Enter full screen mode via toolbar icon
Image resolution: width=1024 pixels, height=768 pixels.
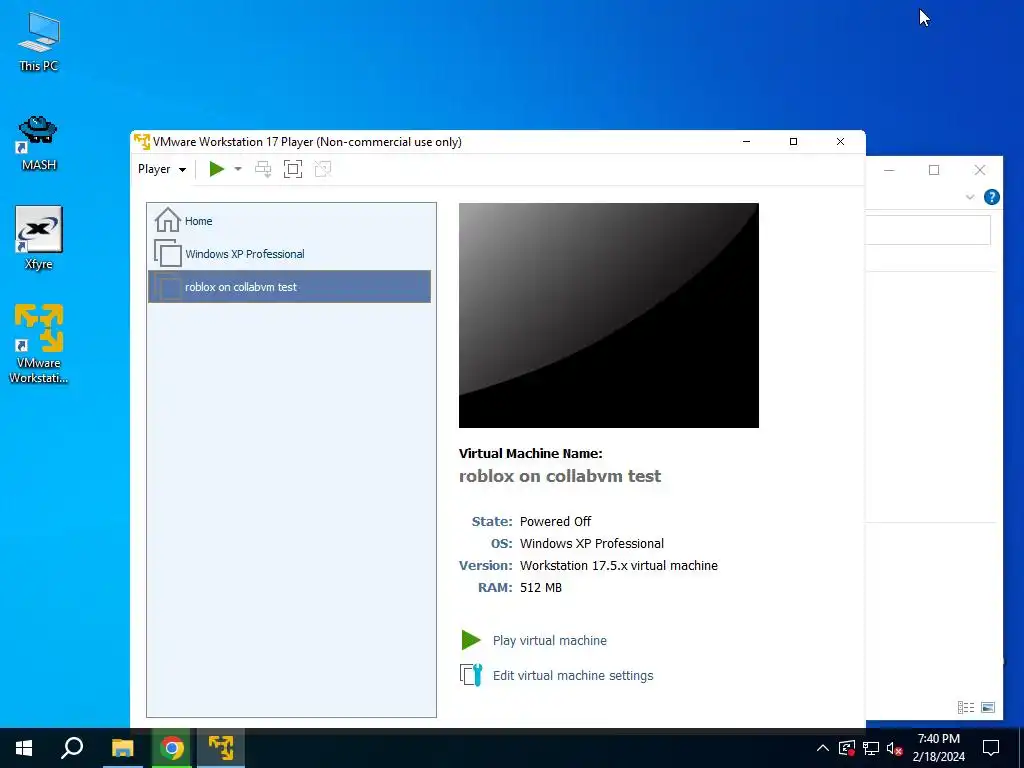point(293,169)
